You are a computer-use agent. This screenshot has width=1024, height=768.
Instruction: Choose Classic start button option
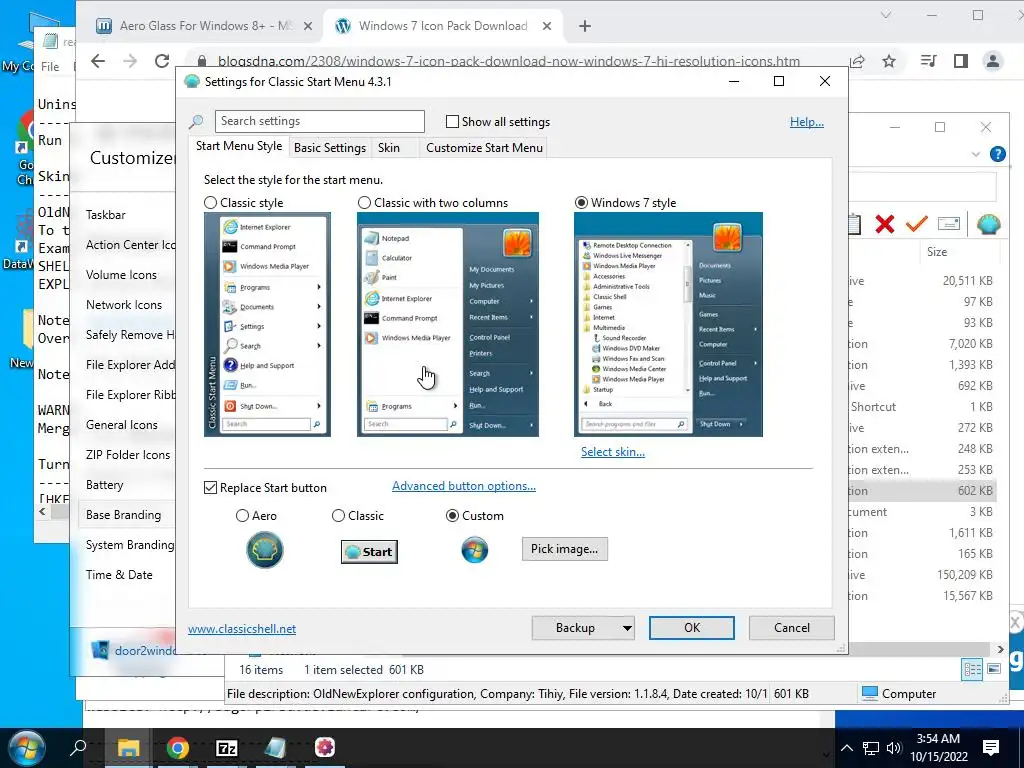pyautogui.click(x=338, y=516)
